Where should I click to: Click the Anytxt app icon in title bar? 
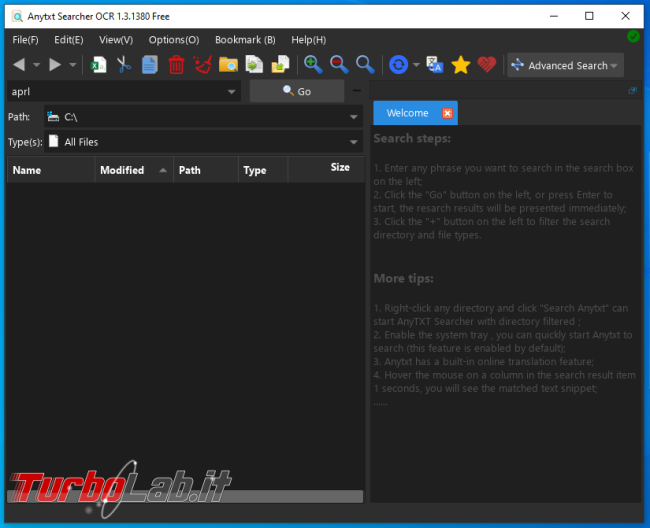(x=17, y=17)
